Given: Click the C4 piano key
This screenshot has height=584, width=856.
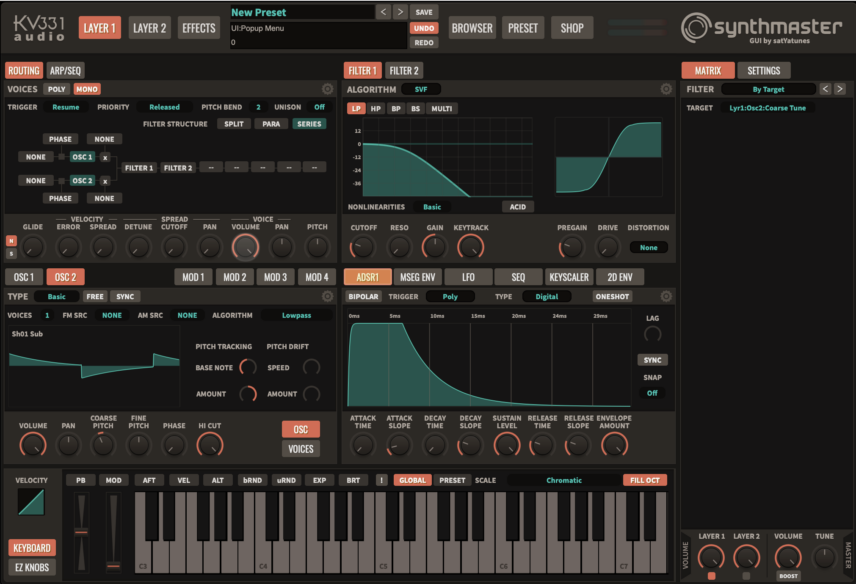Looking at the screenshot, I should pyautogui.click(x=263, y=558).
